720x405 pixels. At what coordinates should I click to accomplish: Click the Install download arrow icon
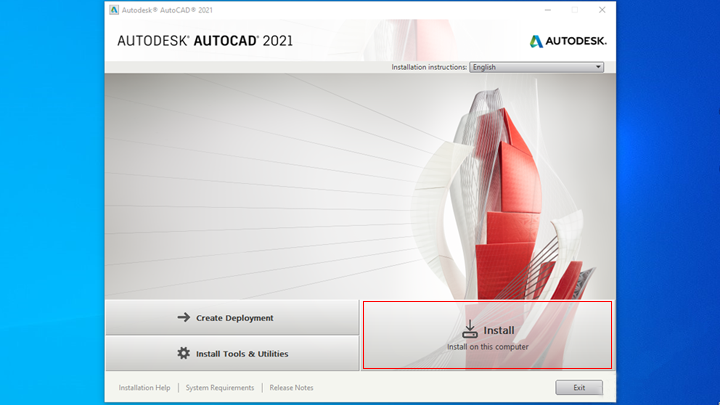pos(470,329)
